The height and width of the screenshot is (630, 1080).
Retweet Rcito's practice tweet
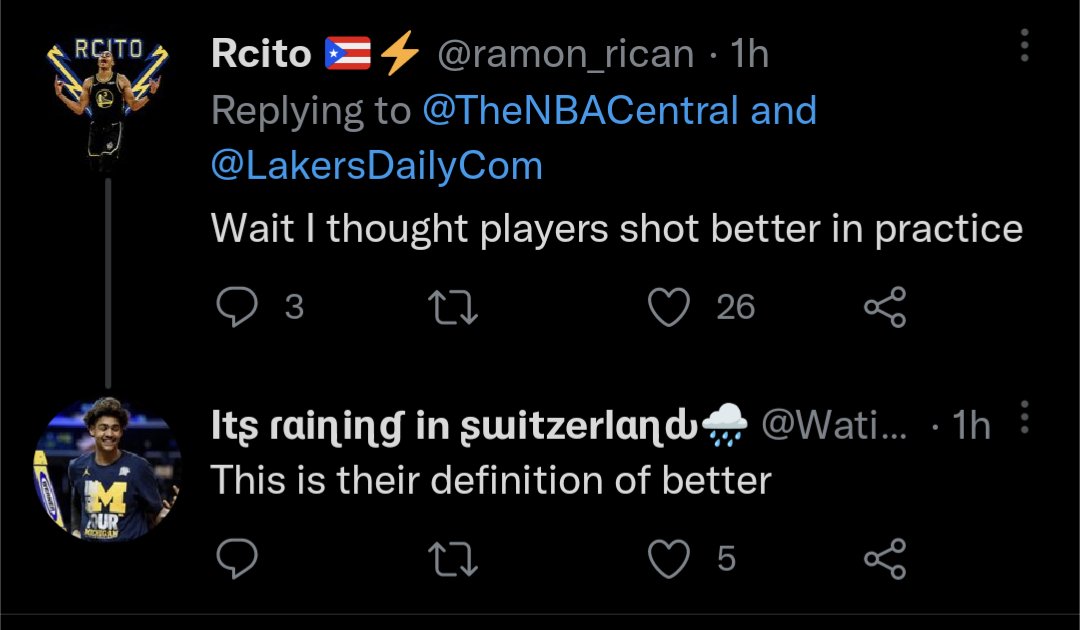click(x=453, y=307)
